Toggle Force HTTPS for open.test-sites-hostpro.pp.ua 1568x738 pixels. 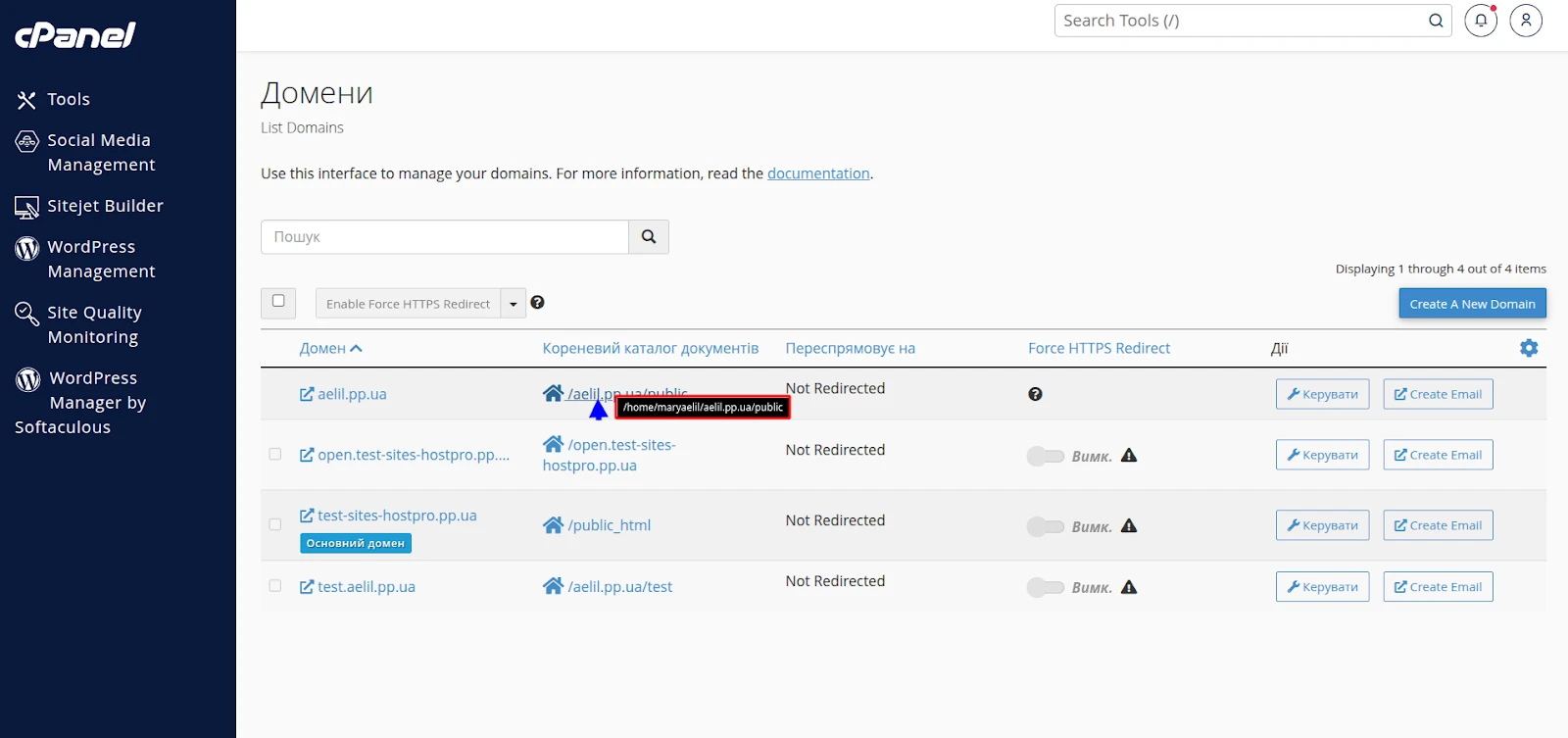(x=1045, y=456)
